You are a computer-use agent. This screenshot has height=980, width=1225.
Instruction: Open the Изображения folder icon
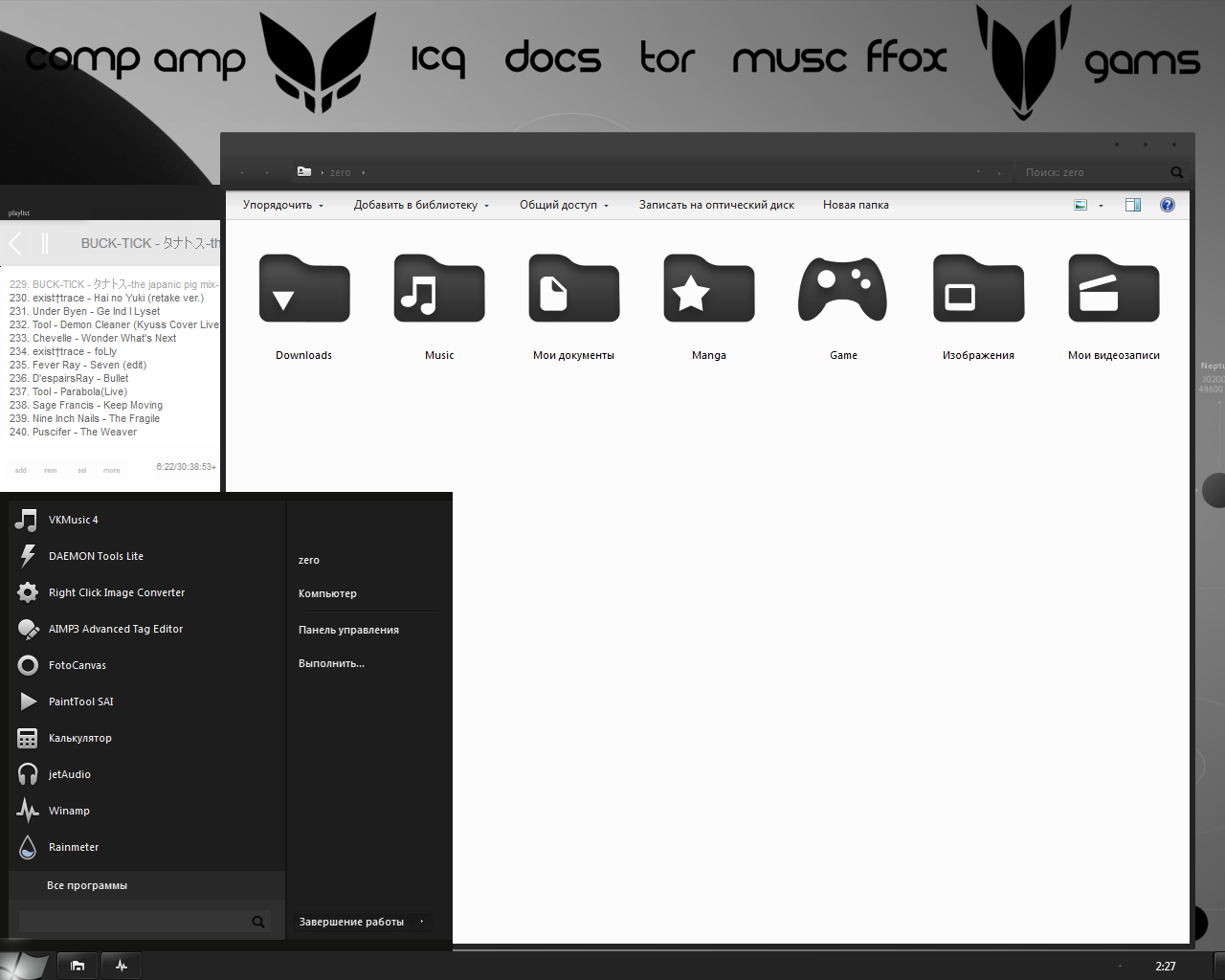coord(978,289)
